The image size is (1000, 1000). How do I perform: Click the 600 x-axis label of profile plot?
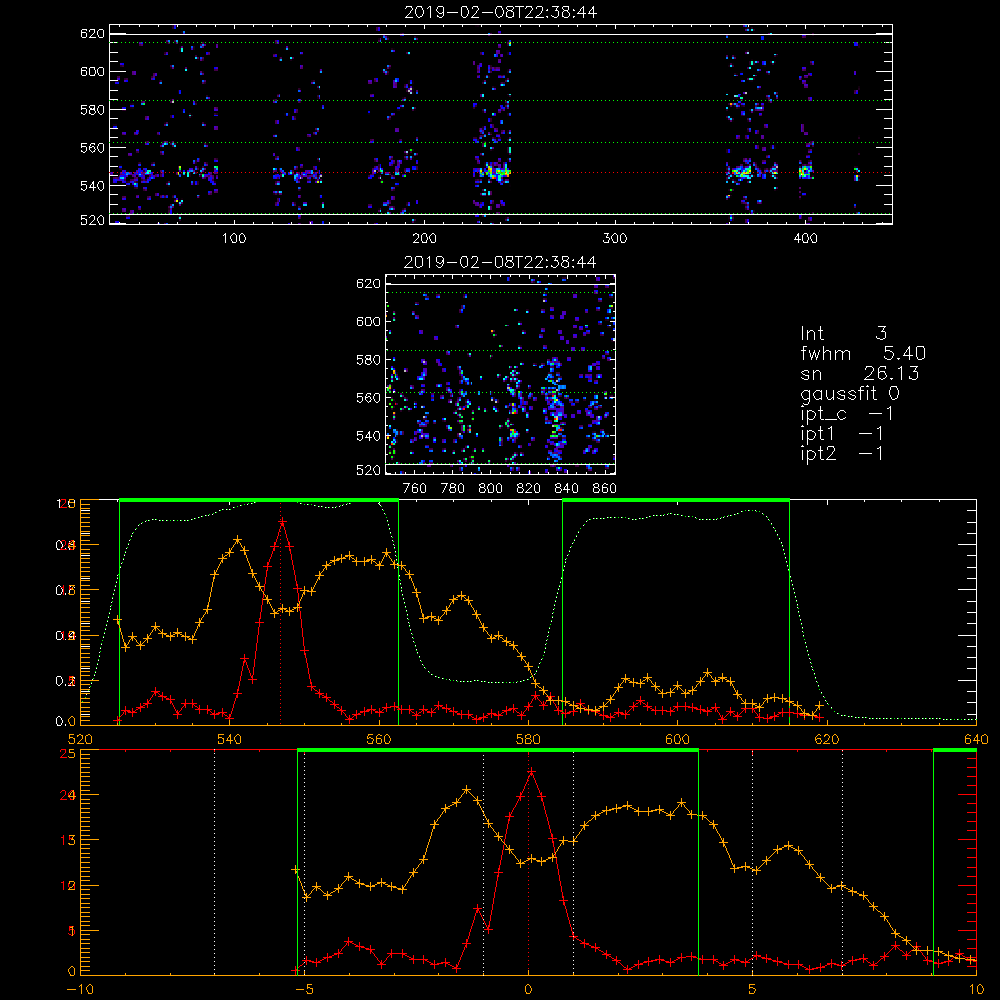point(677,739)
